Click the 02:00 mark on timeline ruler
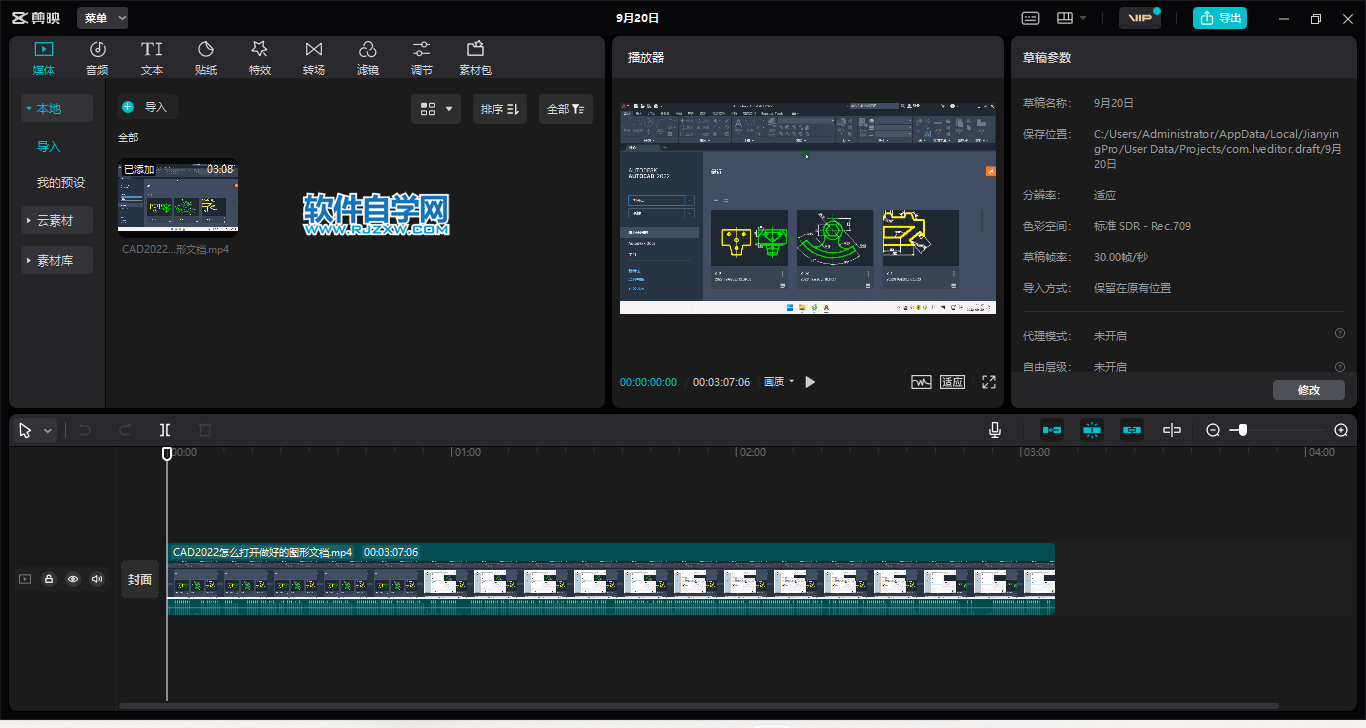Screen dimensions: 1366x728 coord(751,452)
